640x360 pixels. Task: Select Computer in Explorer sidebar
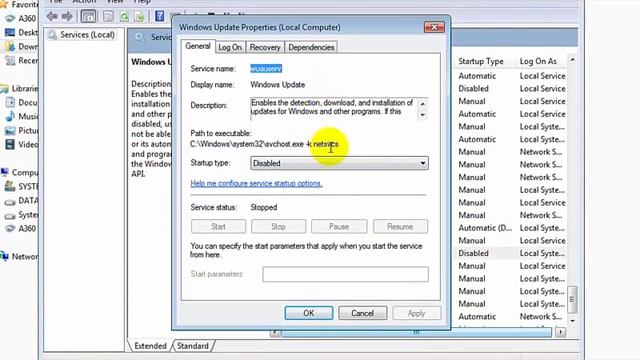click(20, 172)
